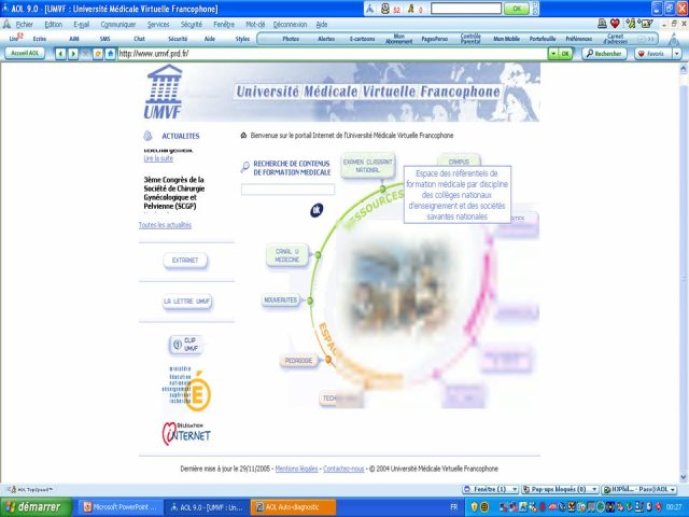Viewport: 689px width, 517px height.
Task: Click the Accueil AOL button
Action: coord(25,53)
